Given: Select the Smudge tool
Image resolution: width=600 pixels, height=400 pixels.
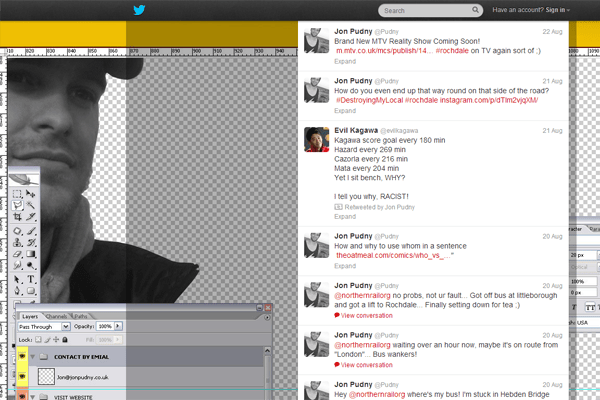Looking at the screenshot, I should pyautogui.click(x=17, y=265).
